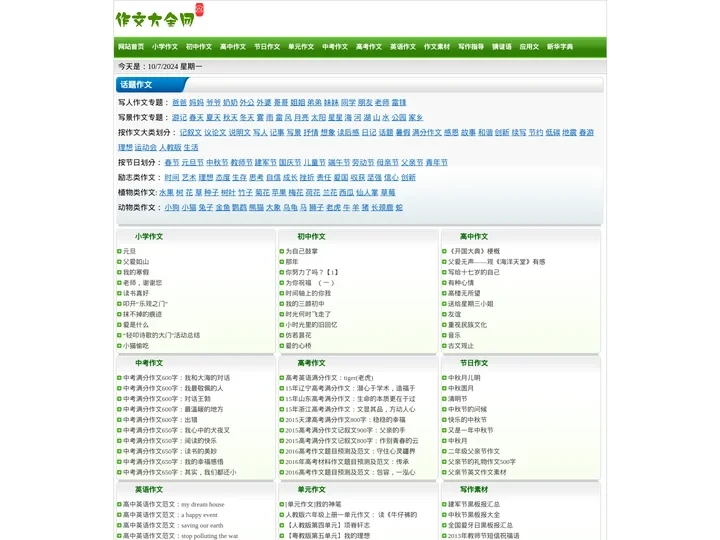Screen dimensions: 720x540
Task: Click the green bullet icon beside 友谊
Action: [444, 315]
